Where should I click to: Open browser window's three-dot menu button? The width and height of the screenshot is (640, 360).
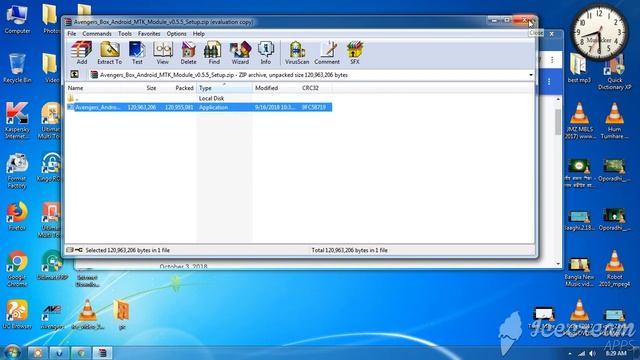point(552,60)
